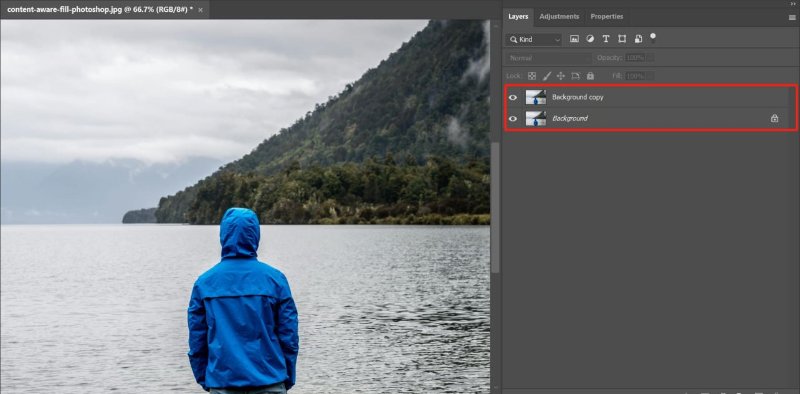Lock image pixels brush icon
The width and height of the screenshot is (800, 394).
coord(546,76)
